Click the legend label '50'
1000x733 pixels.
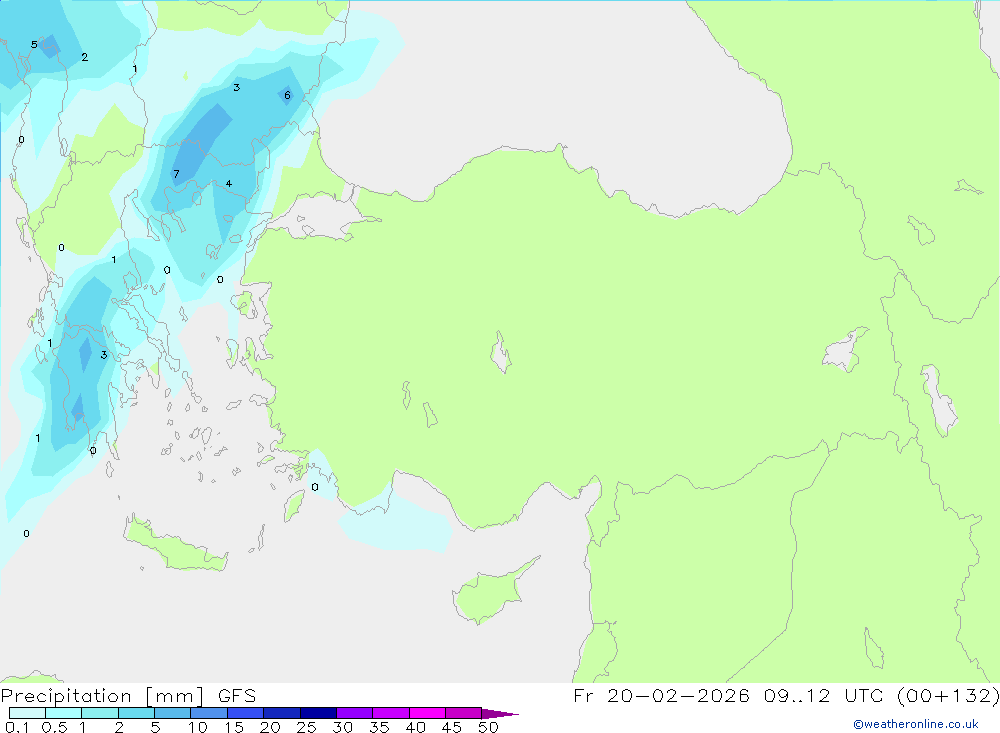pyautogui.click(x=488, y=727)
